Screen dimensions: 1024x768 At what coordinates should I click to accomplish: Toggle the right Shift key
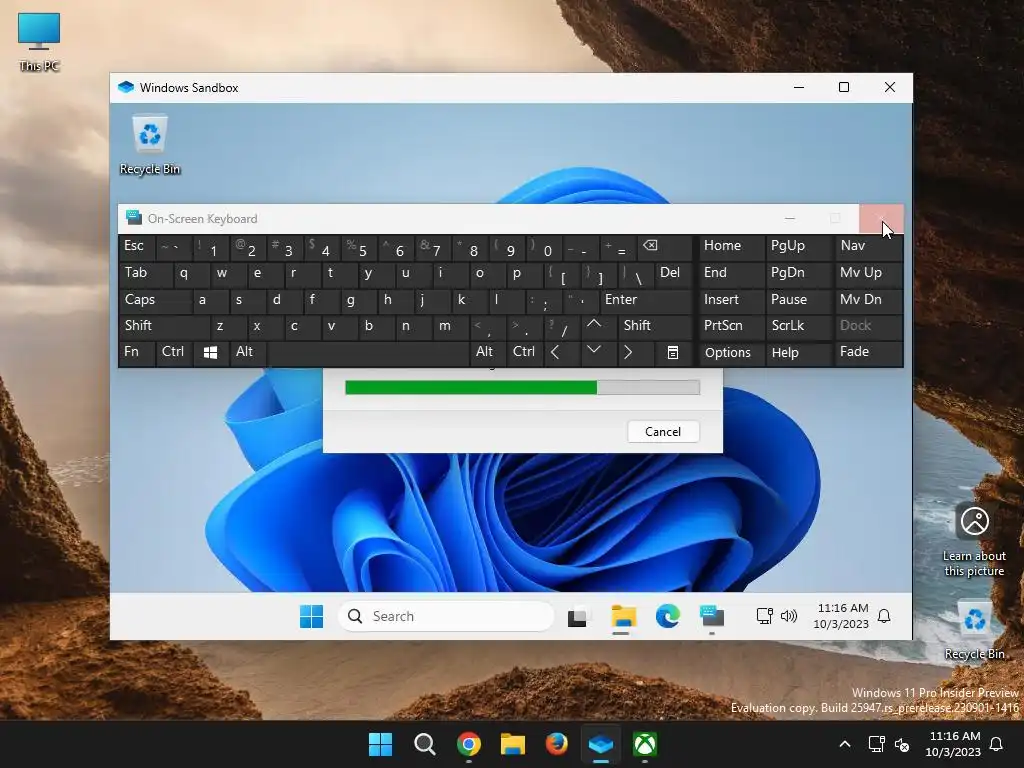(x=655, y=326)
